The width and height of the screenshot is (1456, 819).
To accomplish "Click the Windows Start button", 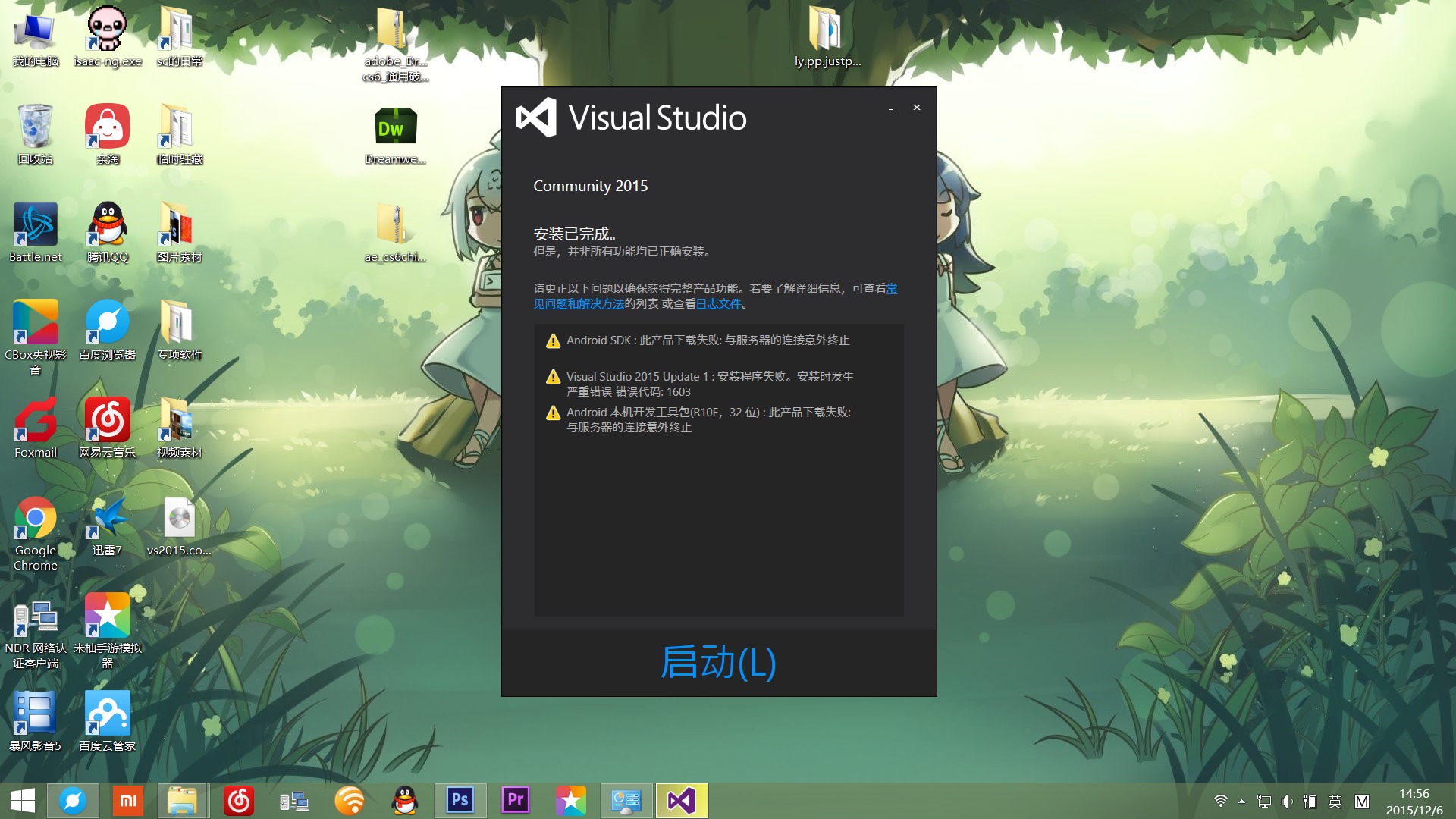I will tap(23, 801).
